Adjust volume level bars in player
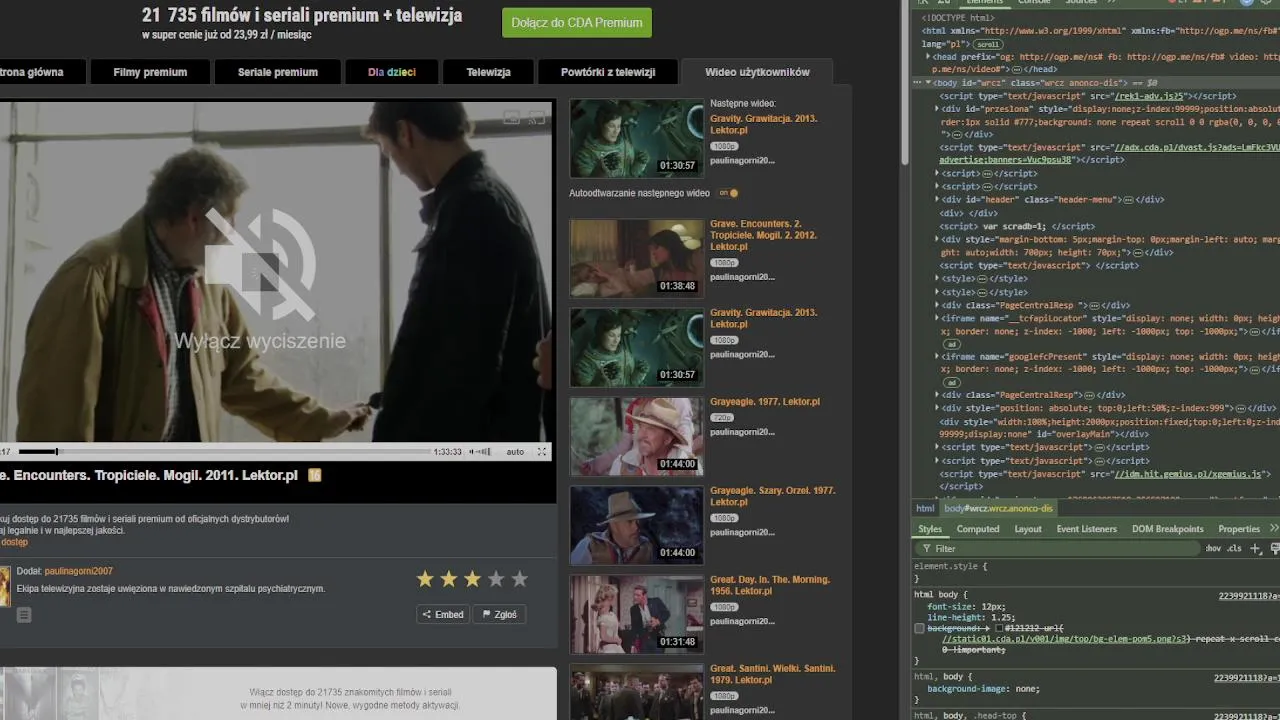The width and height of the screenshot is (1280, 720). pyautogui.click(x=485, y=452)
